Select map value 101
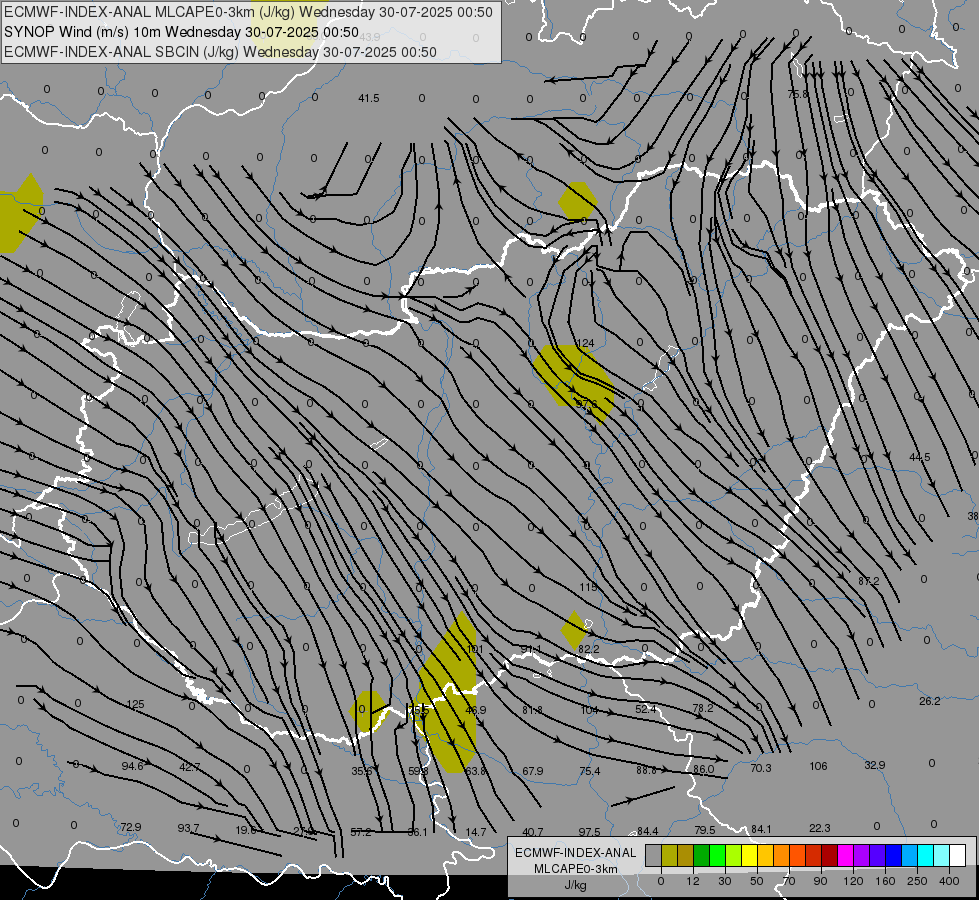The image size is (979, 900). click(475, 649)
